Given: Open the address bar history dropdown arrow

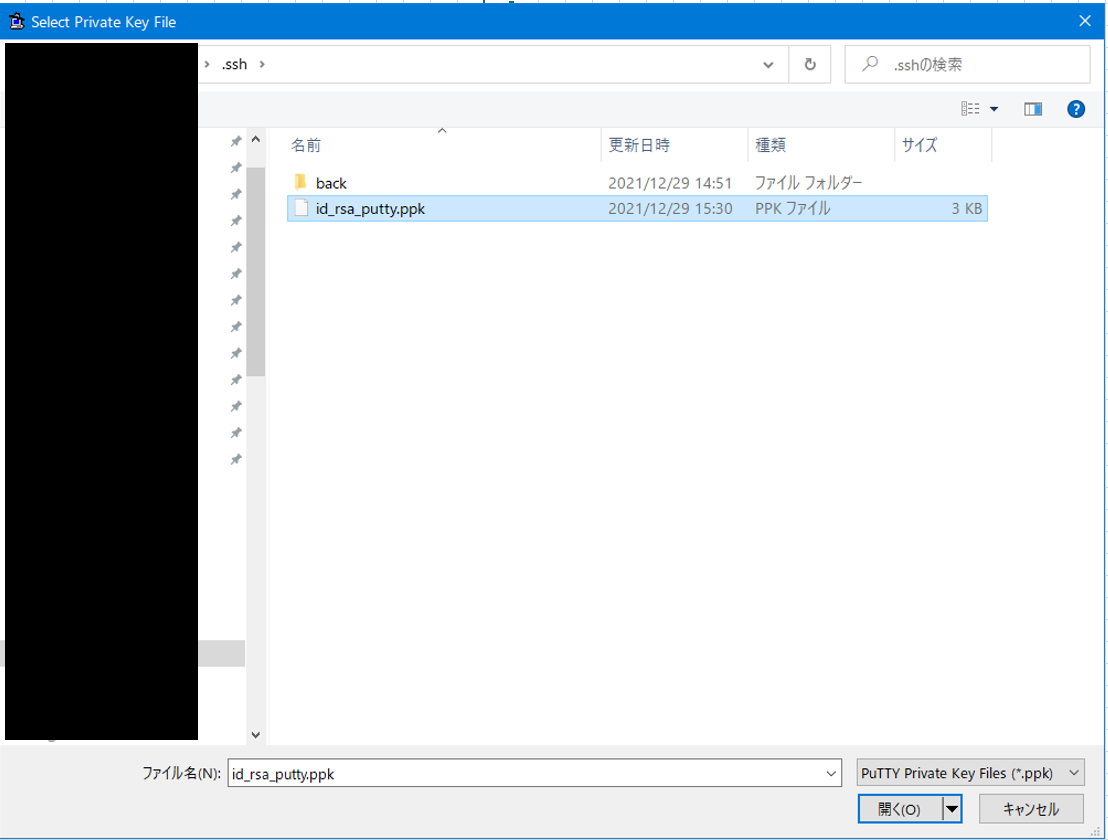Looking at the screenshot, I should pyautogui.click(x=768, y=64).
